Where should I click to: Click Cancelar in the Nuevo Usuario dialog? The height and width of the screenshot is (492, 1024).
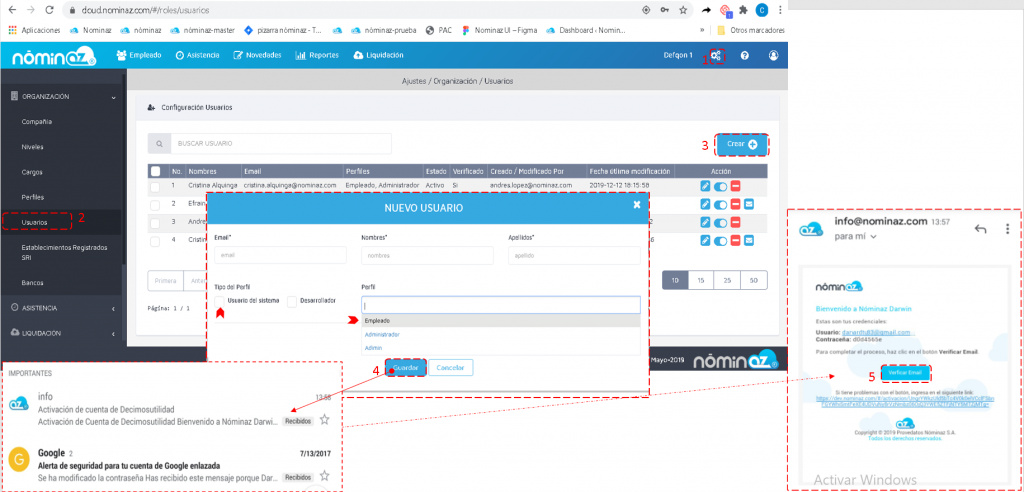point(451,368)
